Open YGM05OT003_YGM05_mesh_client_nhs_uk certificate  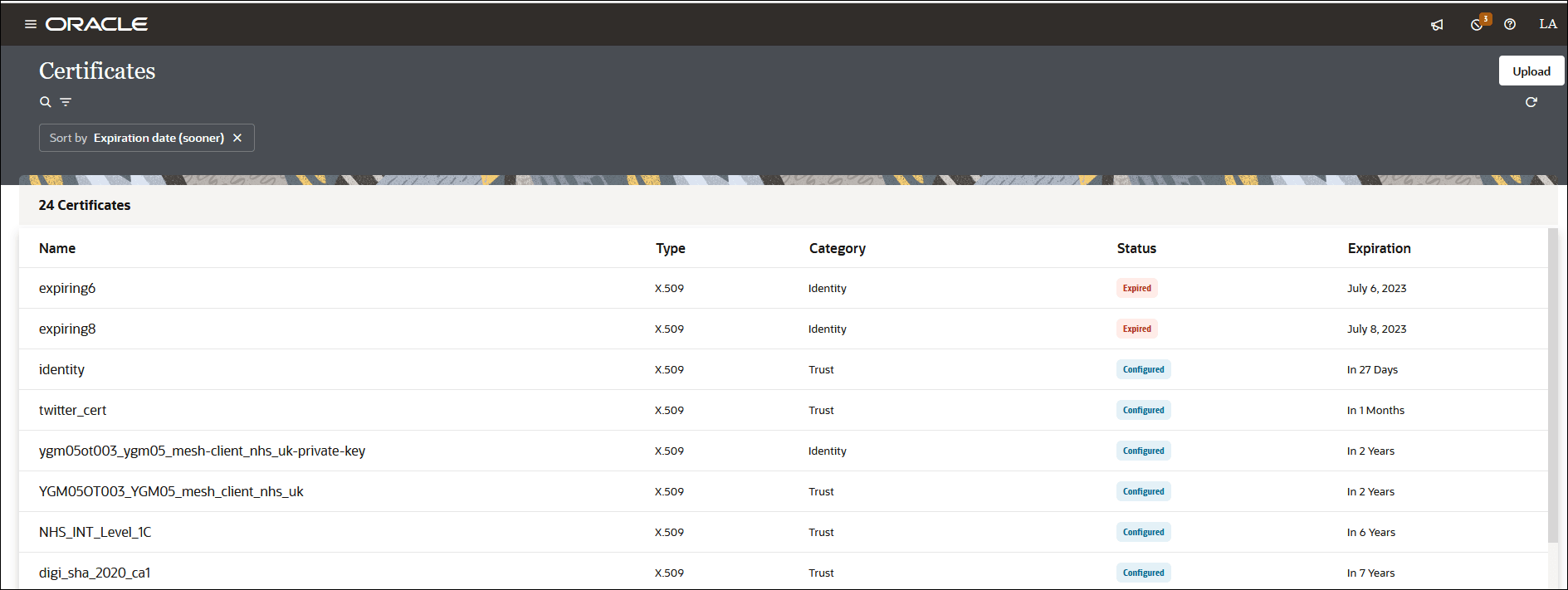click(171, 491)
